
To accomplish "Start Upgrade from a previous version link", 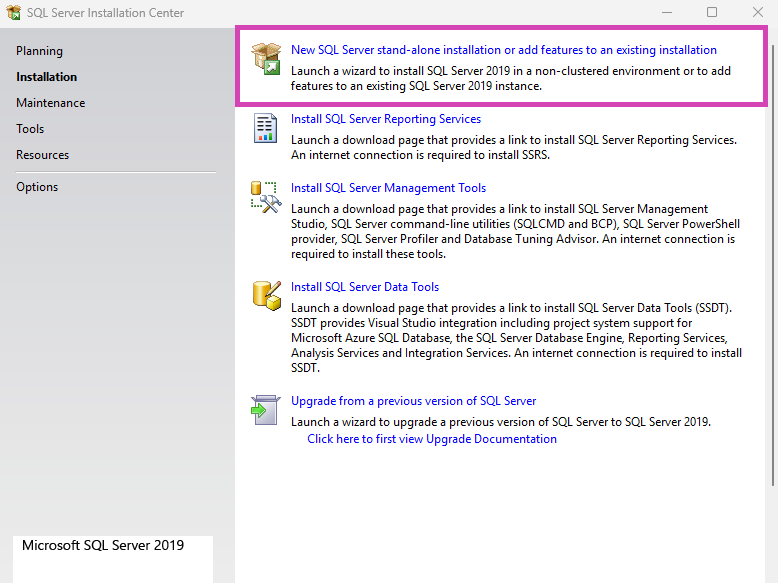I will (414, 401).
